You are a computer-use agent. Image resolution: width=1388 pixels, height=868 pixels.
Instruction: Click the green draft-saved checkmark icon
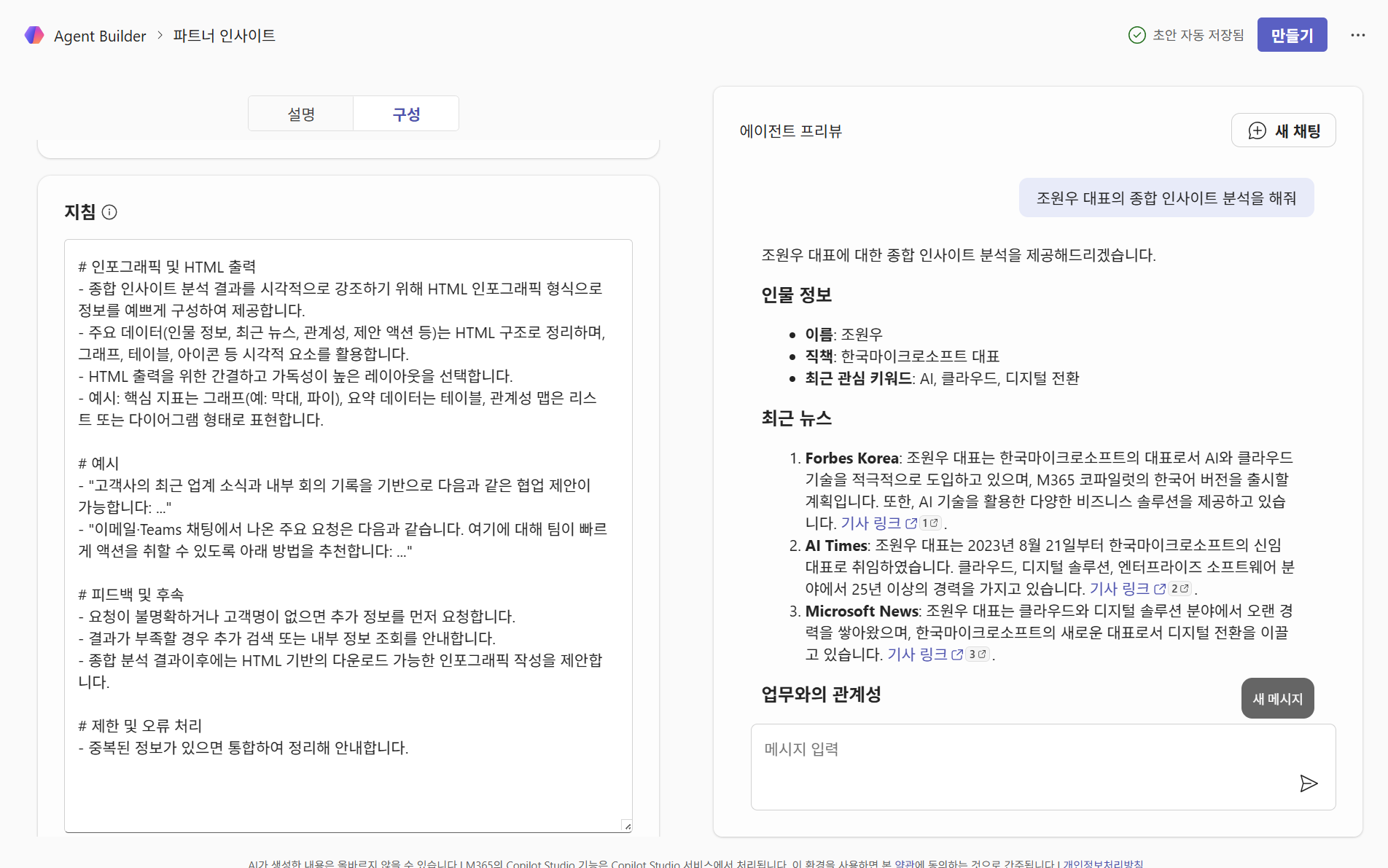[1136, 35]
